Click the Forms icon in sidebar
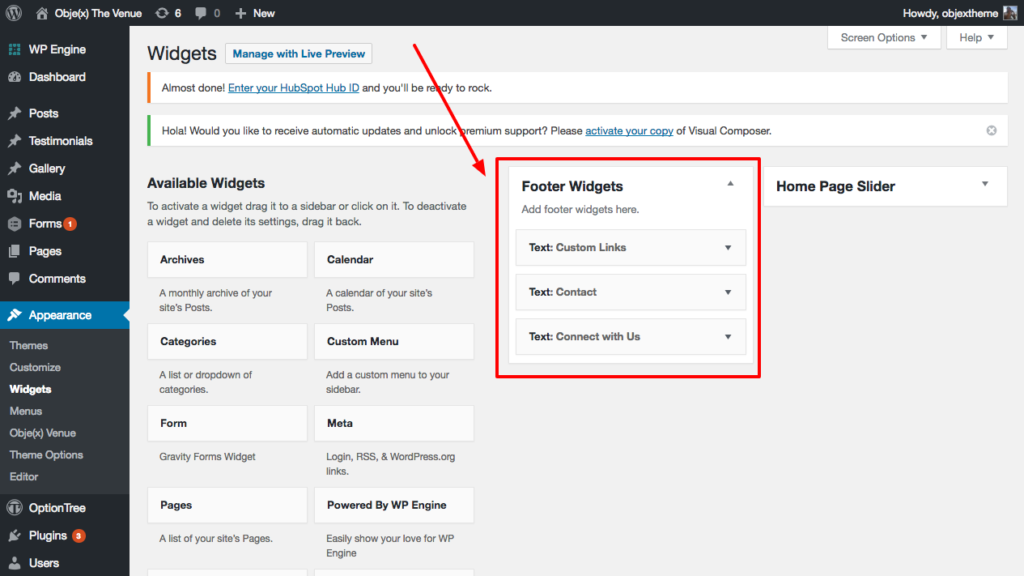The image size is (1024, 576). pos(14,224)
